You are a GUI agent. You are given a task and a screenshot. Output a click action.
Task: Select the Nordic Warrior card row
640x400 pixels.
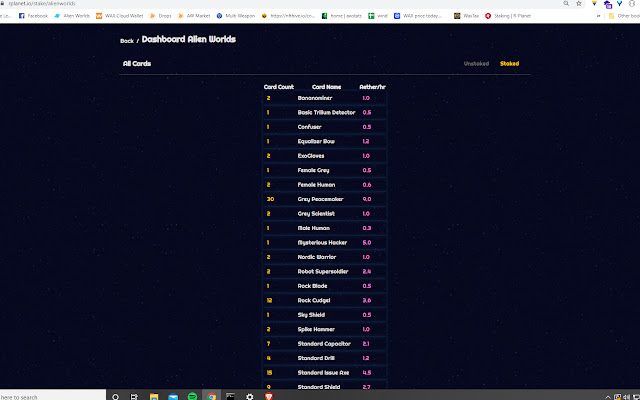(x=324, y=257)
